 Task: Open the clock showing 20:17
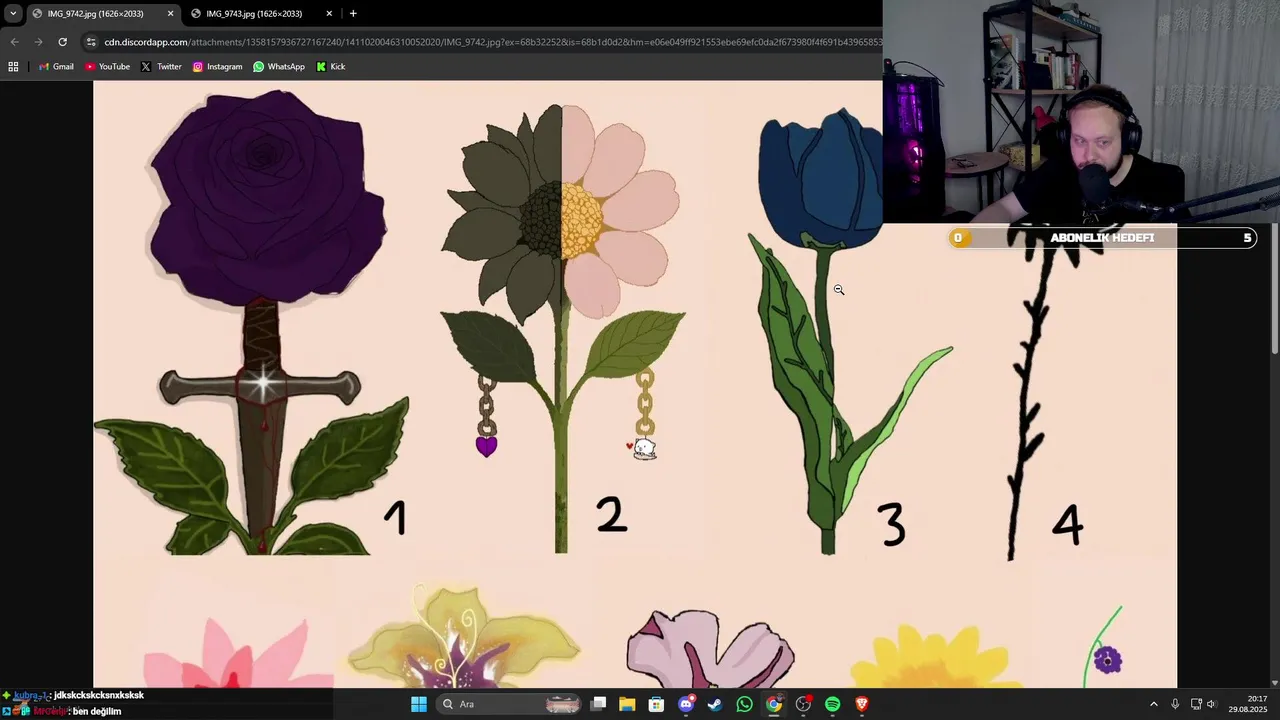[x=1248, y=704]
